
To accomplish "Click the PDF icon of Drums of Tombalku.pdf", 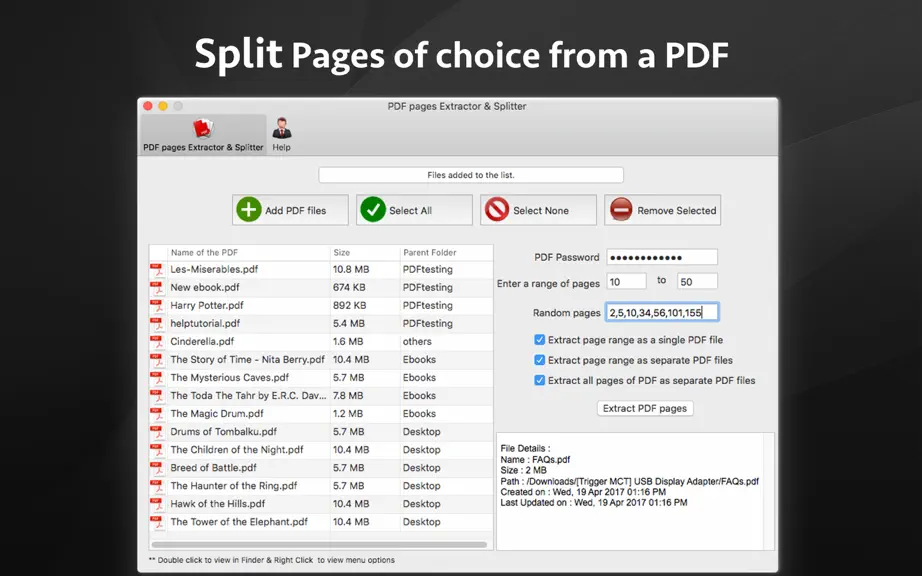I will [x=157, y=431].
